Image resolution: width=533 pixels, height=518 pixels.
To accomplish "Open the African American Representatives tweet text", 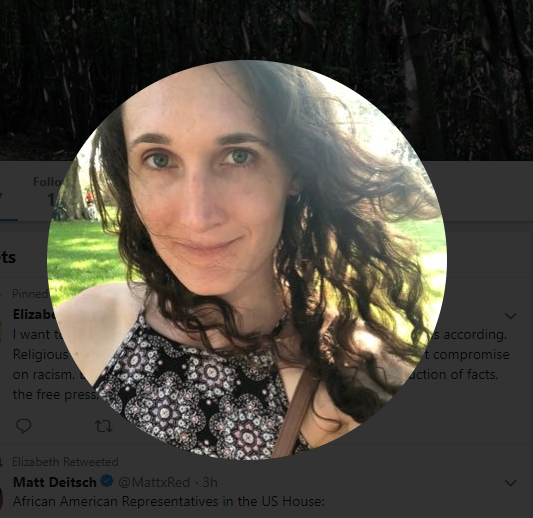I will (x=169, y=501).
